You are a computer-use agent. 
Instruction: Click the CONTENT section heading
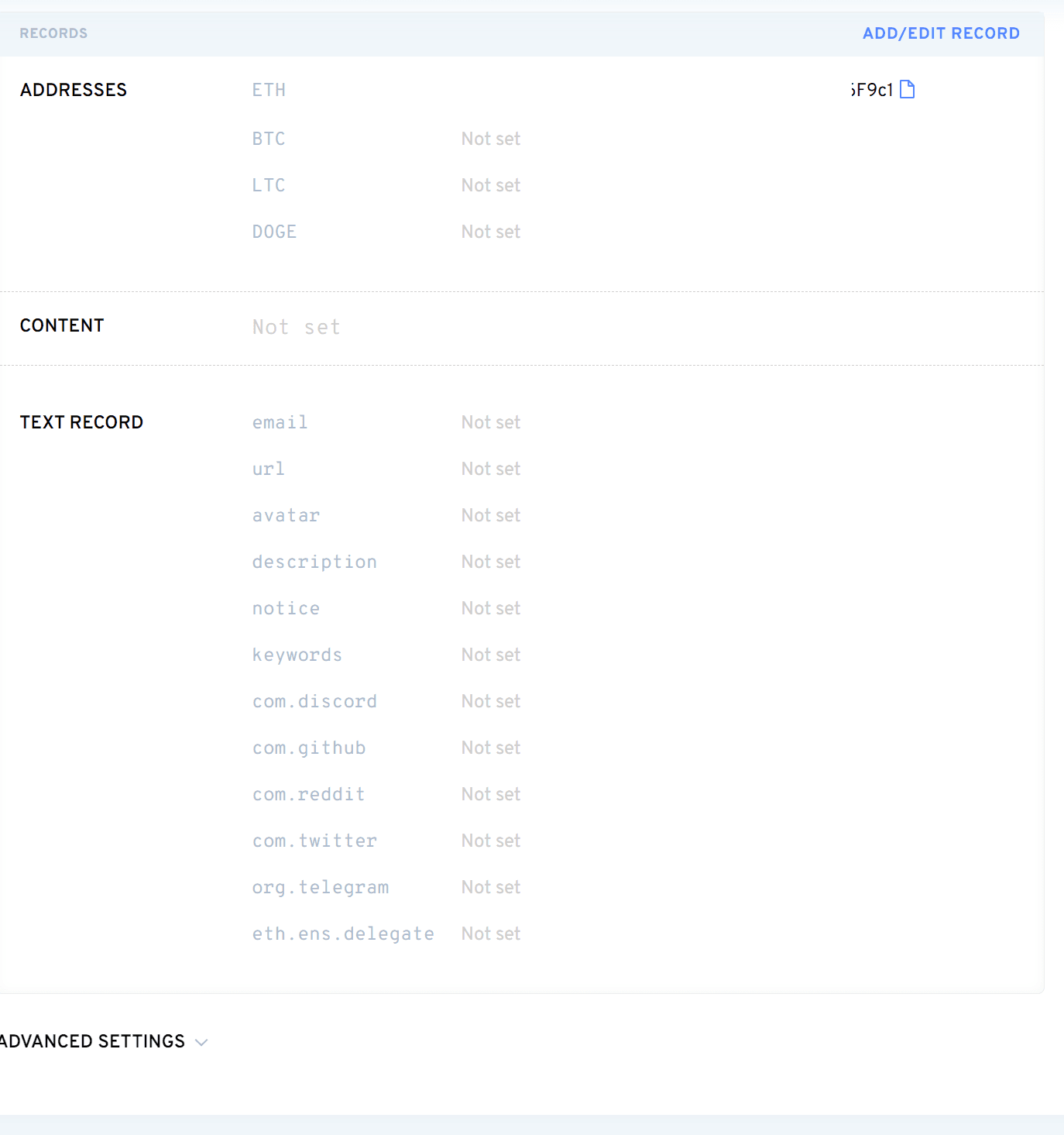click(62, 325)
